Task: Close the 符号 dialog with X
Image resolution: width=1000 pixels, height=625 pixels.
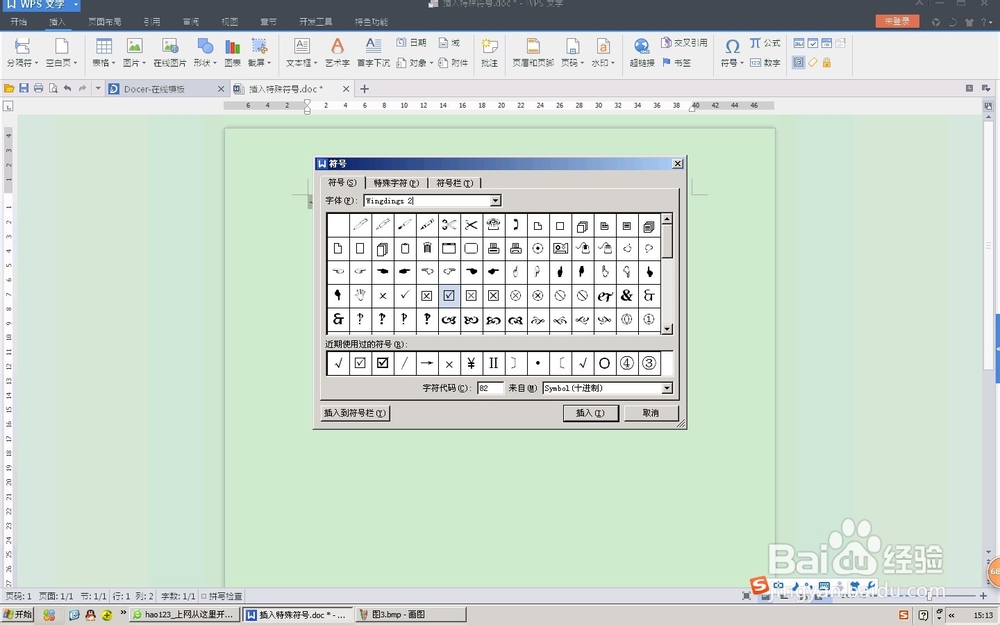Action: point(677,164)
